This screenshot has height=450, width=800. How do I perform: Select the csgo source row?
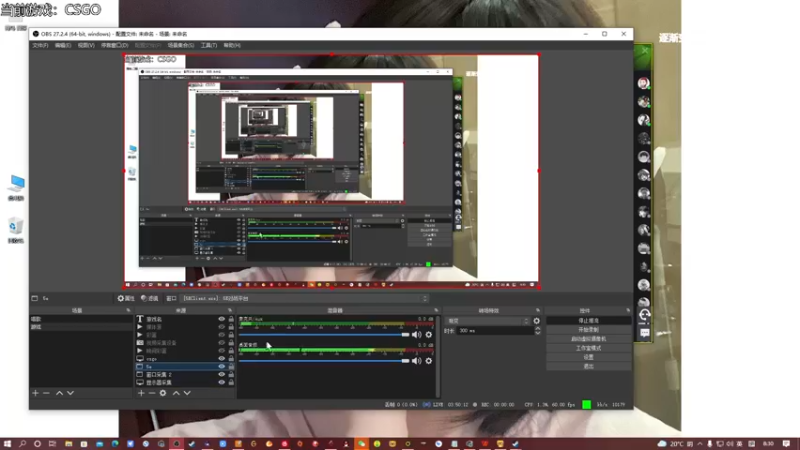[185, 359]
